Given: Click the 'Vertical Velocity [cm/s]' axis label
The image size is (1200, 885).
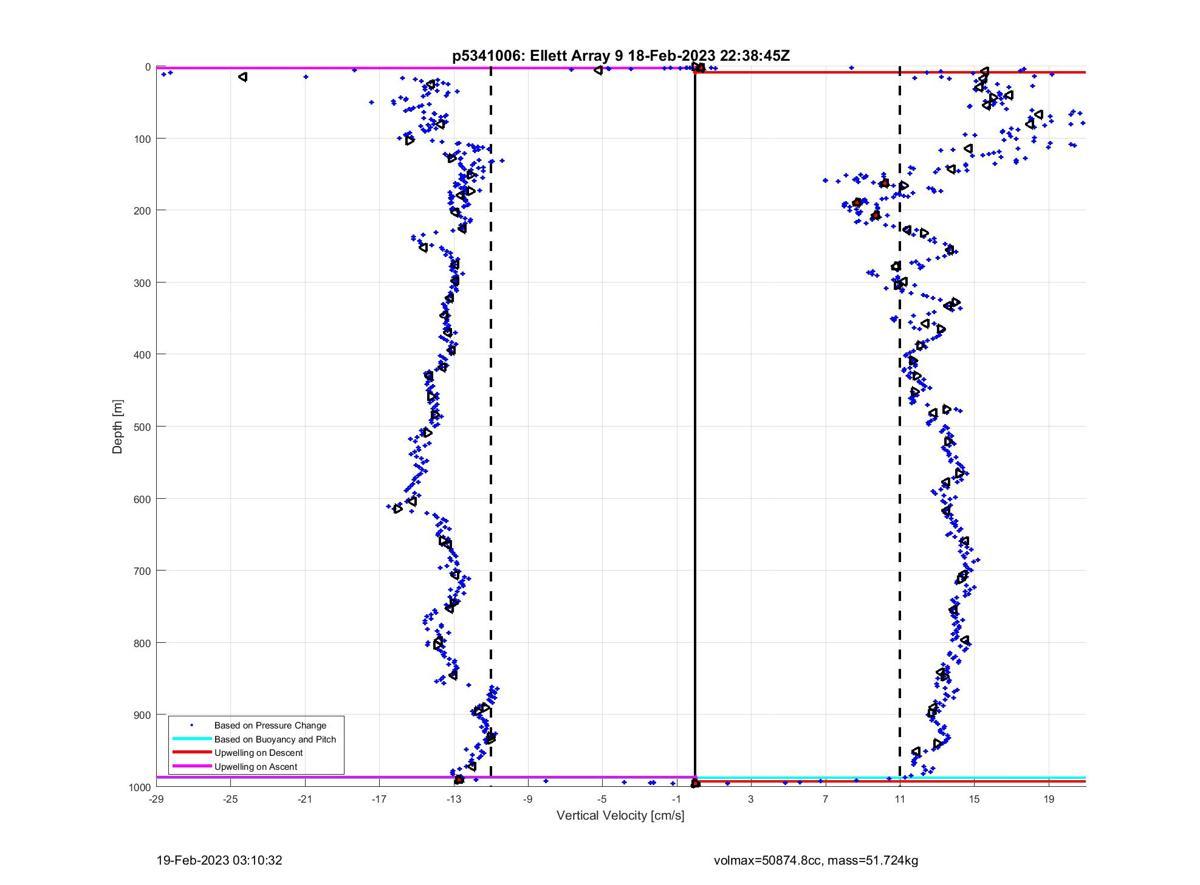Looking at the screenshot, I should tap(620, 816).
